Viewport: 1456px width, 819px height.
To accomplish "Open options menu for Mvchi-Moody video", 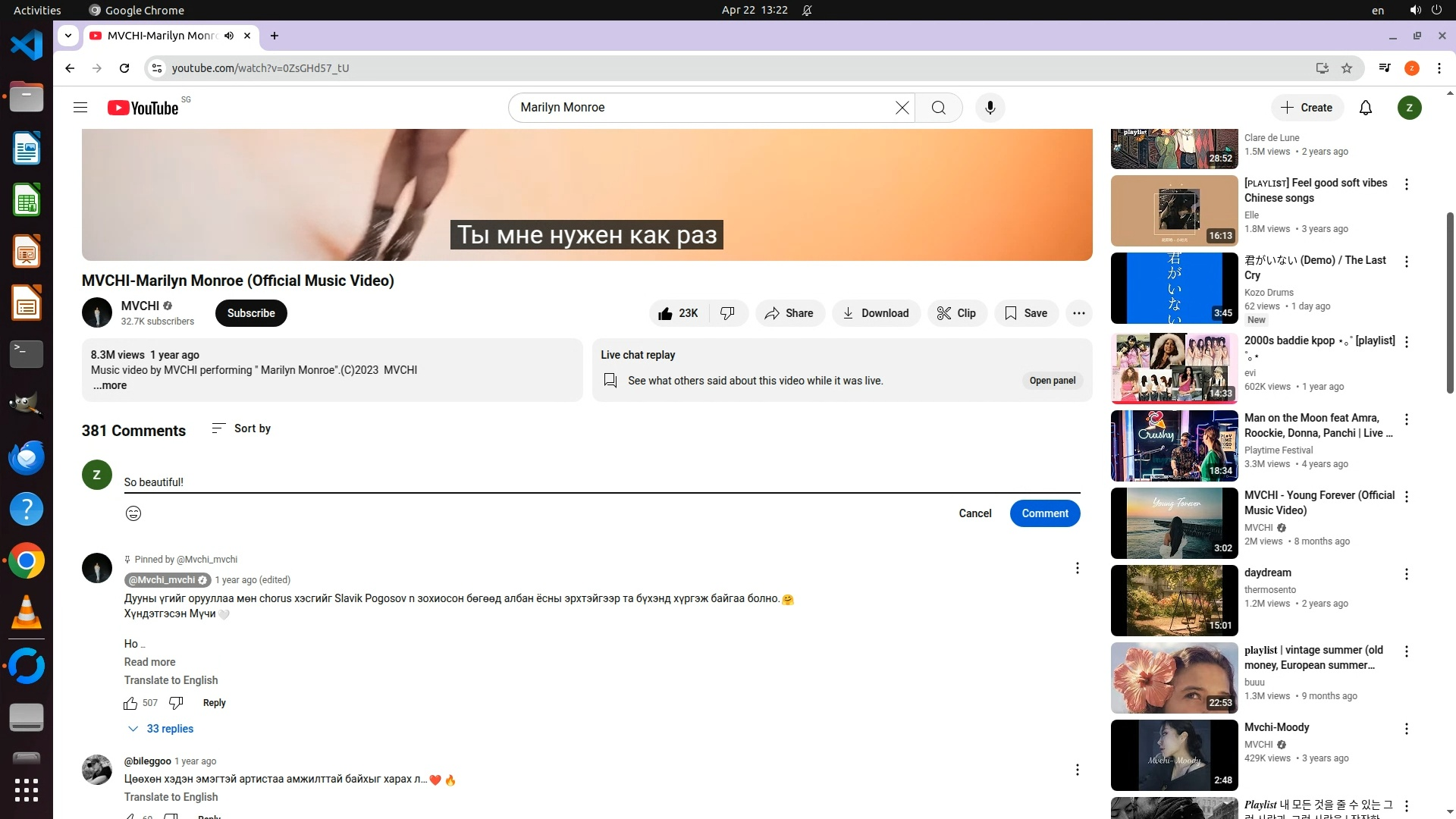I will point(1406,729).
